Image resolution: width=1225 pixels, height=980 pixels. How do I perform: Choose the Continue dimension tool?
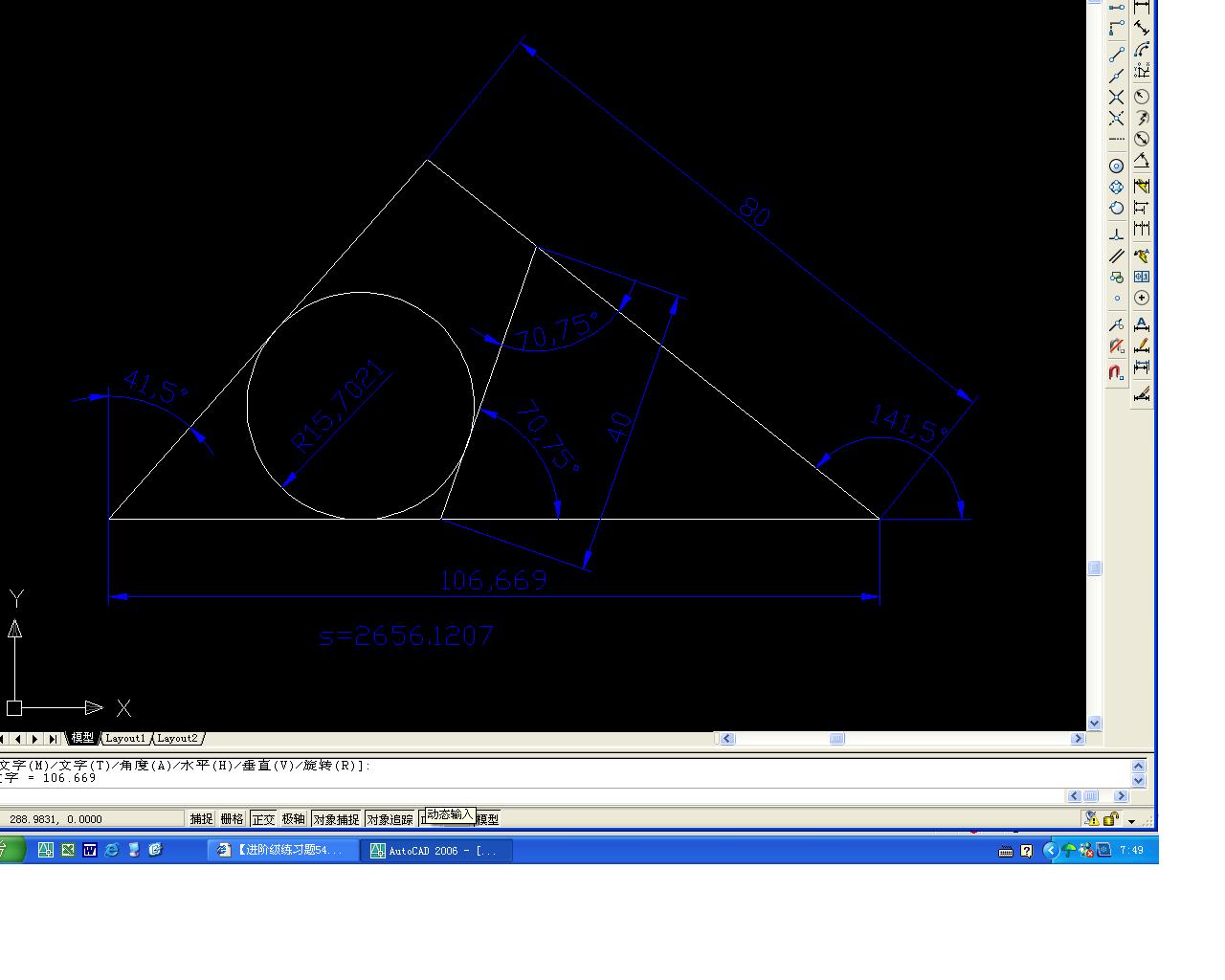(x=1142, y=229)
